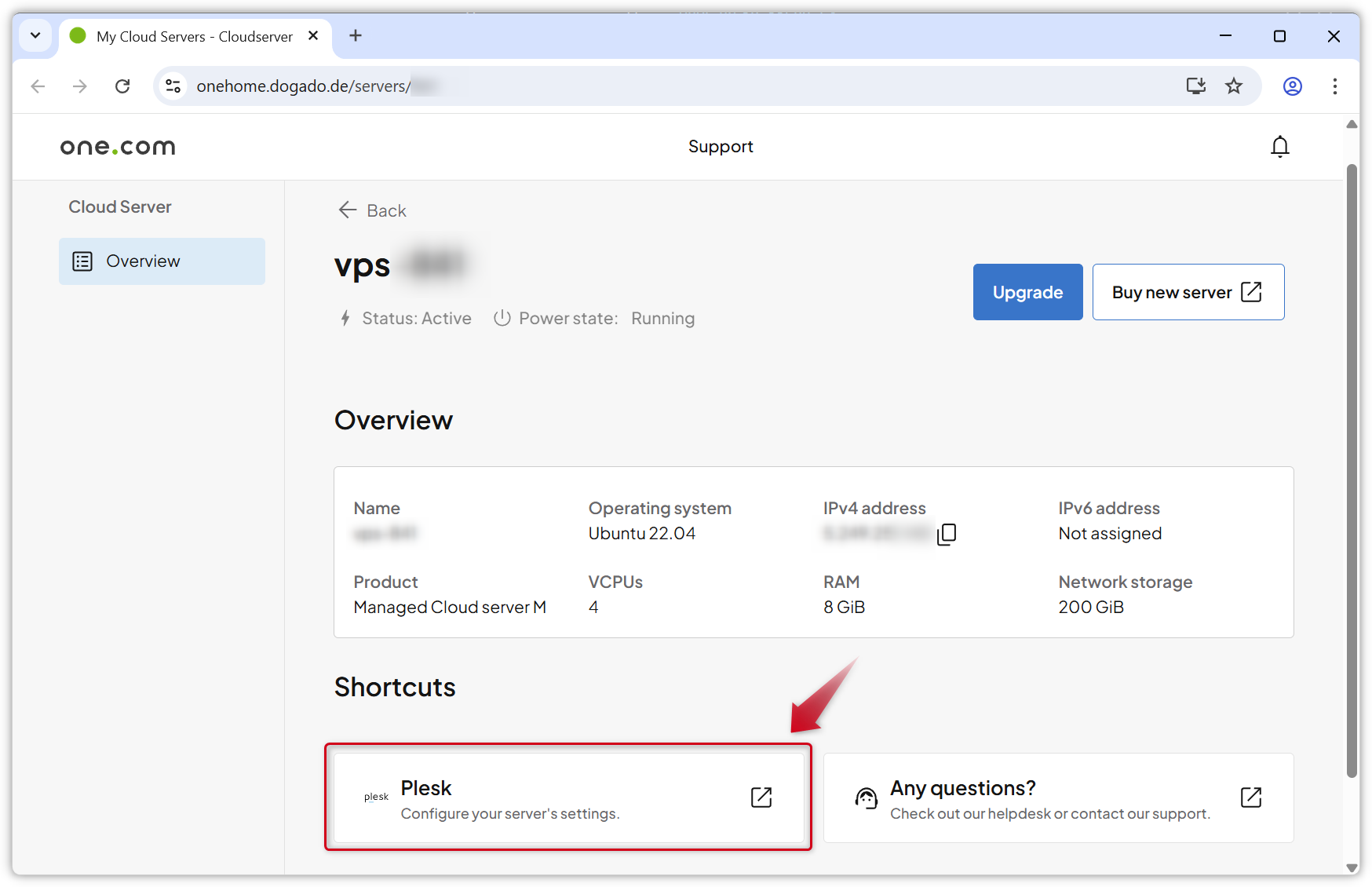The image size is (1372, 887).
Task: Open Buy new server
Action: point(1188,292)
